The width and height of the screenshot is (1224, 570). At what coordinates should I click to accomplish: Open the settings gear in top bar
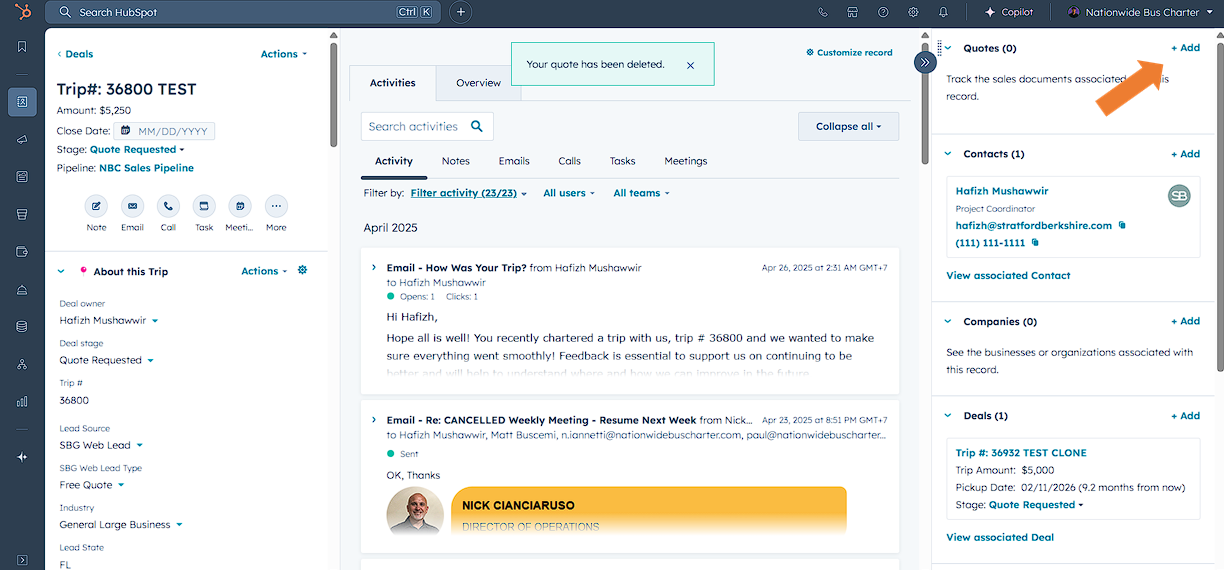[x=913, y=12]
